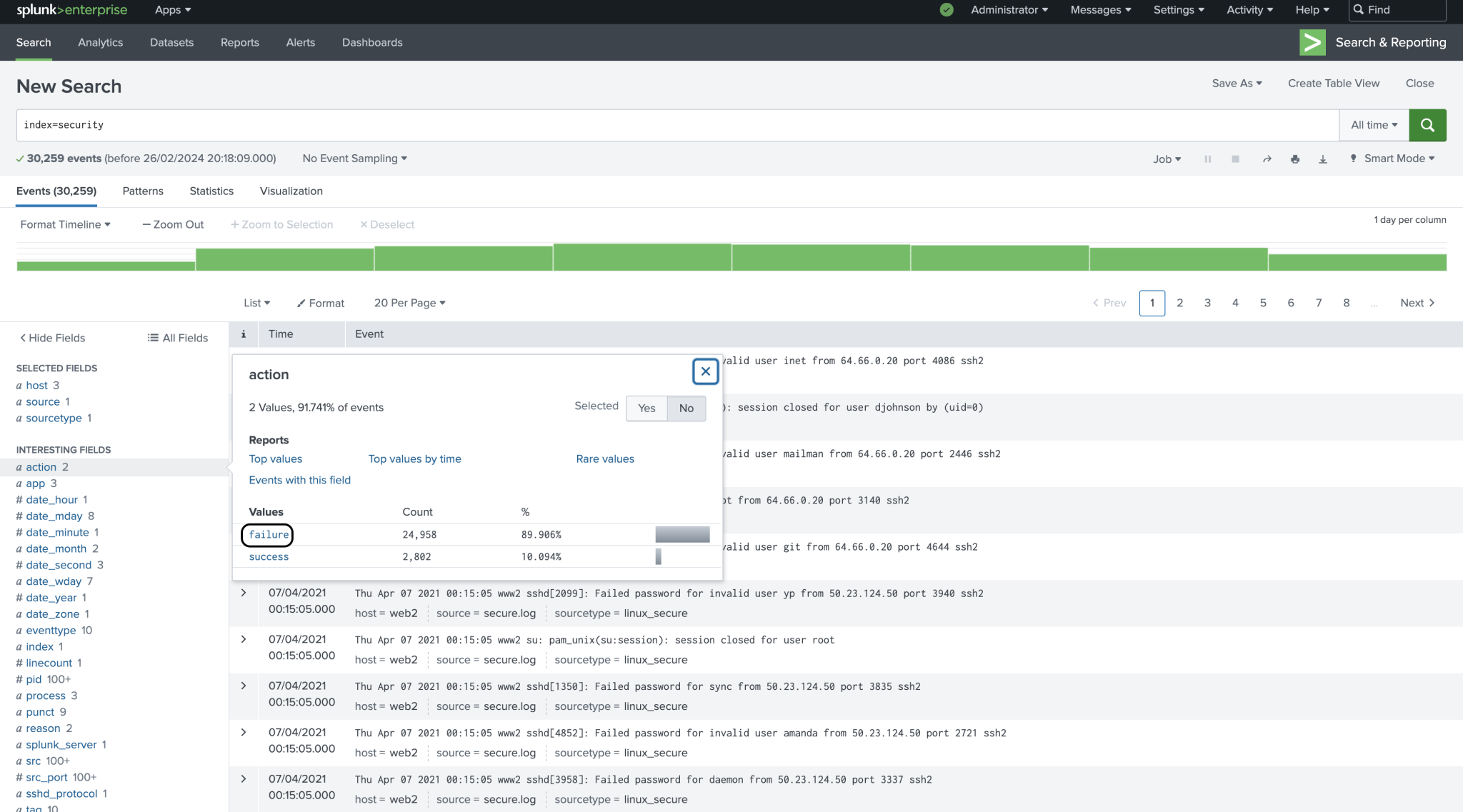
Task: Pause the running search job
Action: (1207, 159)
